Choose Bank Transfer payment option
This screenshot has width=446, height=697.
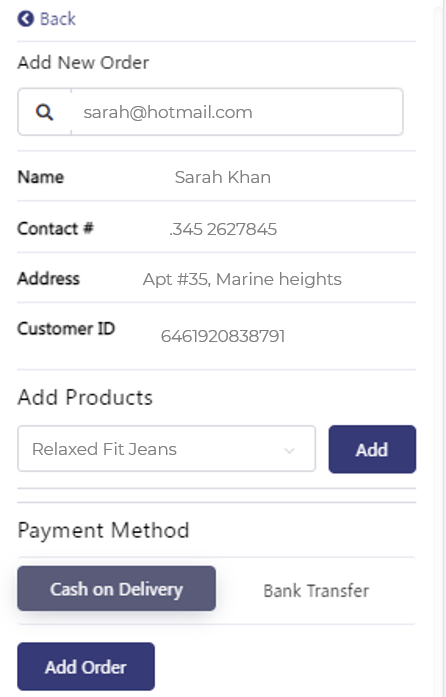pyautogui.click(x=316, y=591)
